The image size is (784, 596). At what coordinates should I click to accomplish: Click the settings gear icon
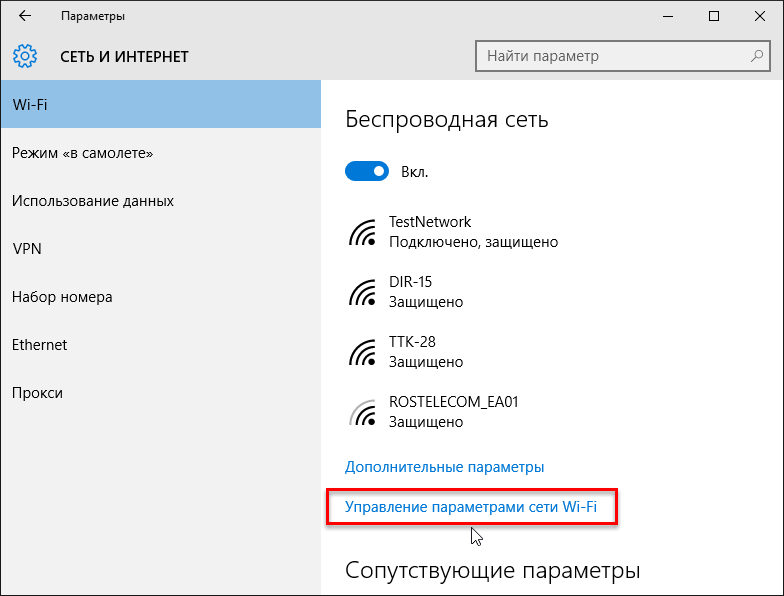(x=25, y=56)
